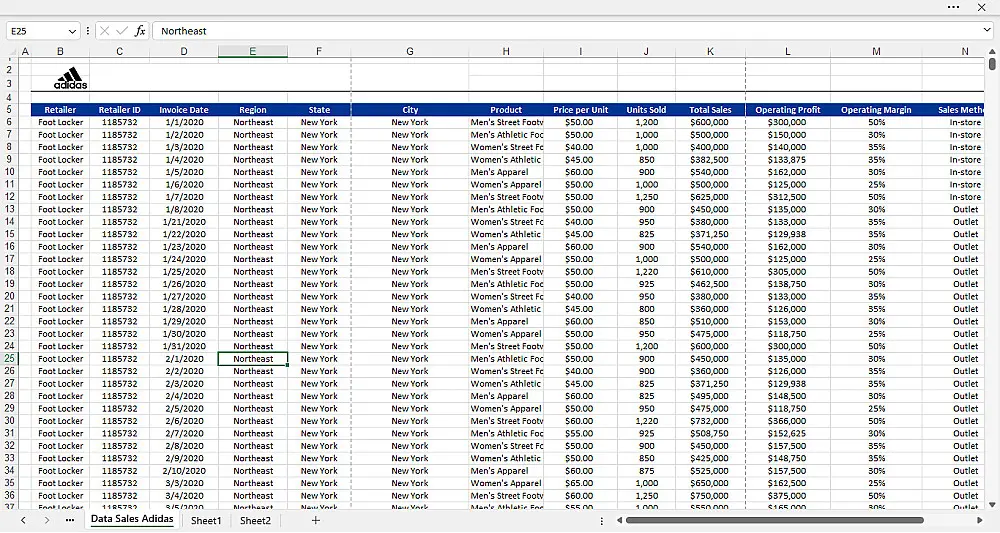The height and width of the screenshot is (533, 1000).
Task: Click the horizontal scroll left arrow
Action: pos(619,521)
